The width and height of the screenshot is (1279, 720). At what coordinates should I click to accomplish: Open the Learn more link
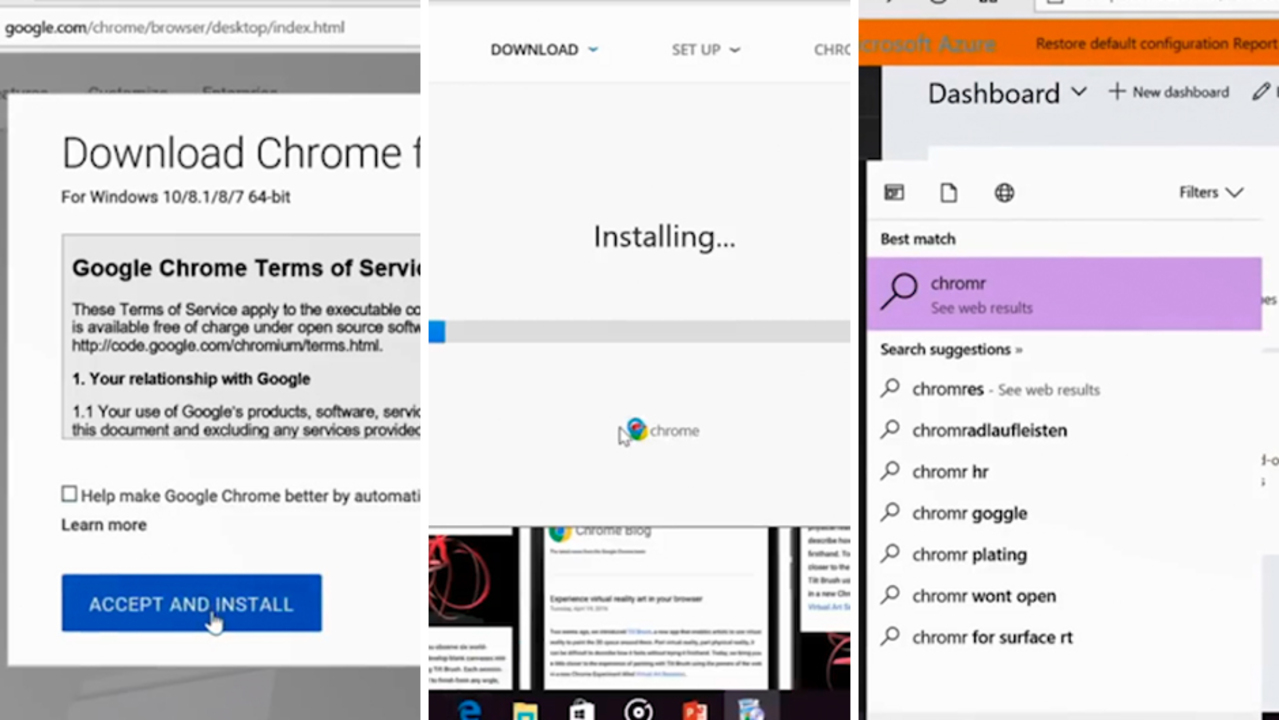coord(103,525)
